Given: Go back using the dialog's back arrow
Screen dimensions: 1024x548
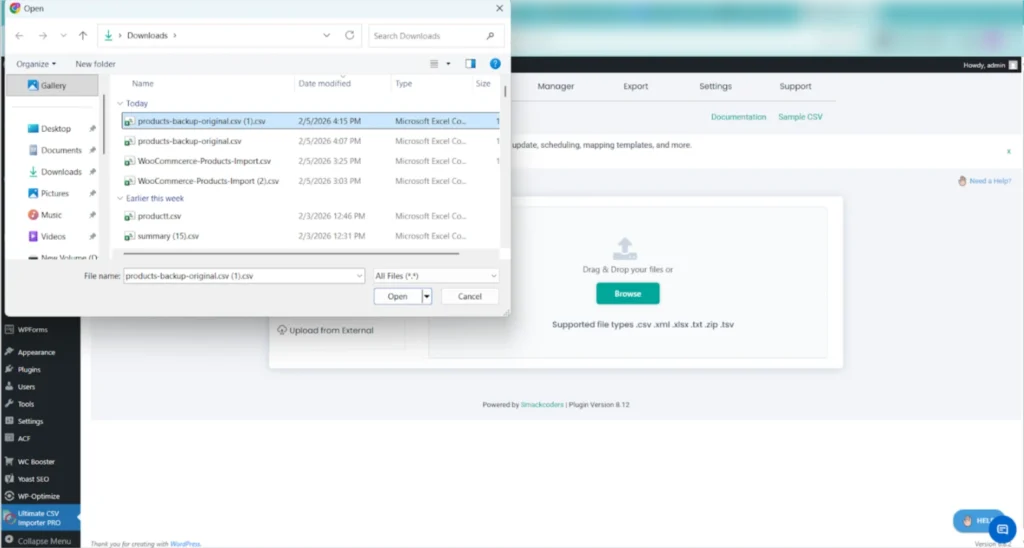Looking at the screenshot, I should (19, 36).
